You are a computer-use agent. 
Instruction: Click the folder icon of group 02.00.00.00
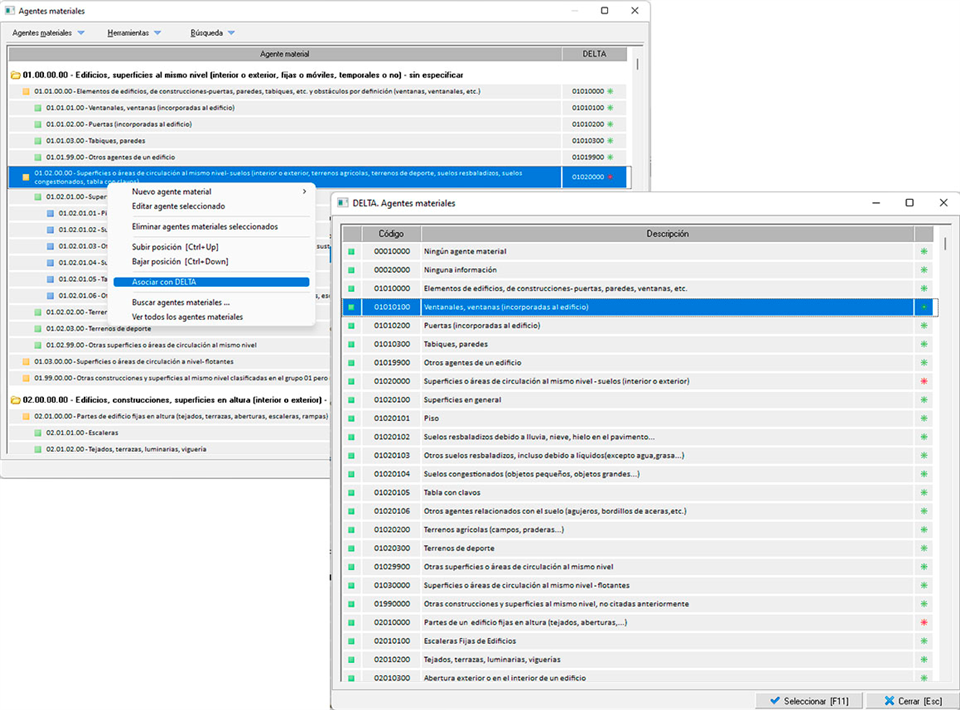(15, 400)
